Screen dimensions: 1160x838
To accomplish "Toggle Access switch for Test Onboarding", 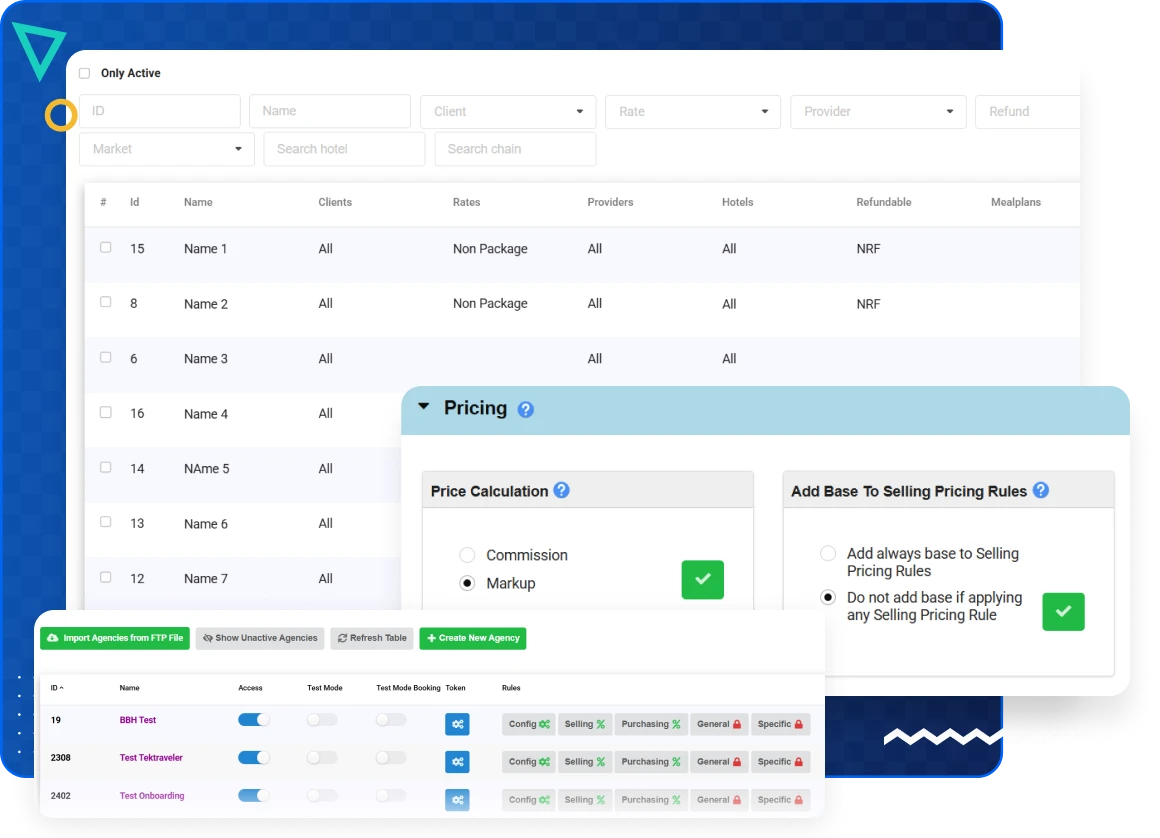I will pos(254,795).
